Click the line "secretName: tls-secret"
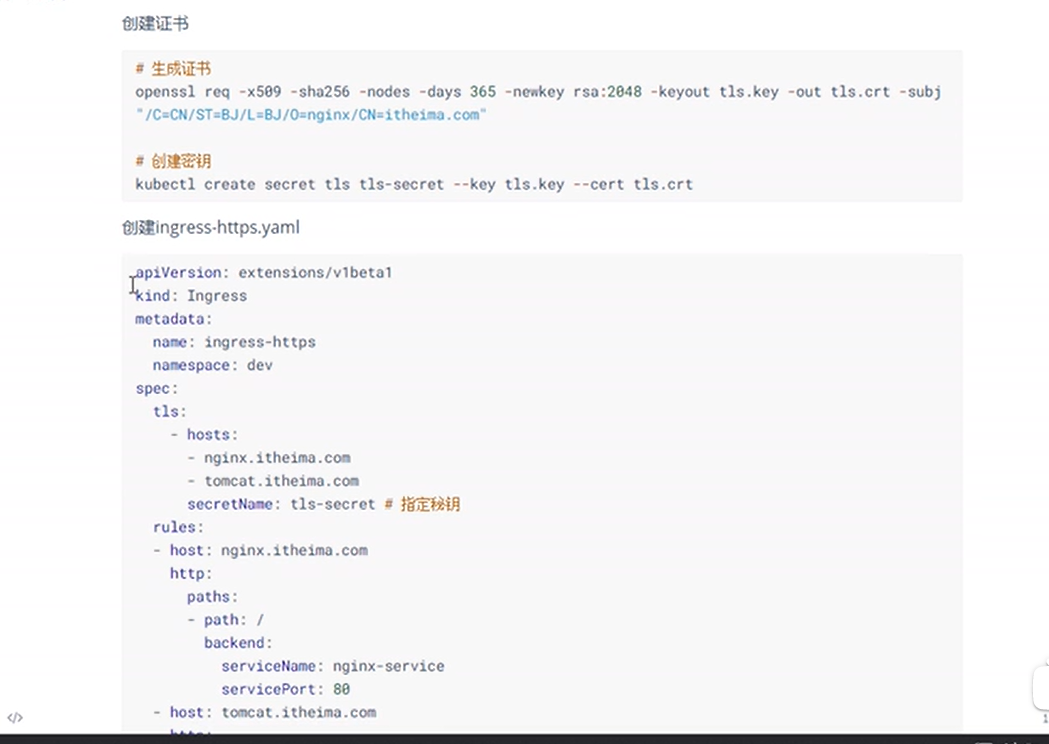 pos(281,504)
